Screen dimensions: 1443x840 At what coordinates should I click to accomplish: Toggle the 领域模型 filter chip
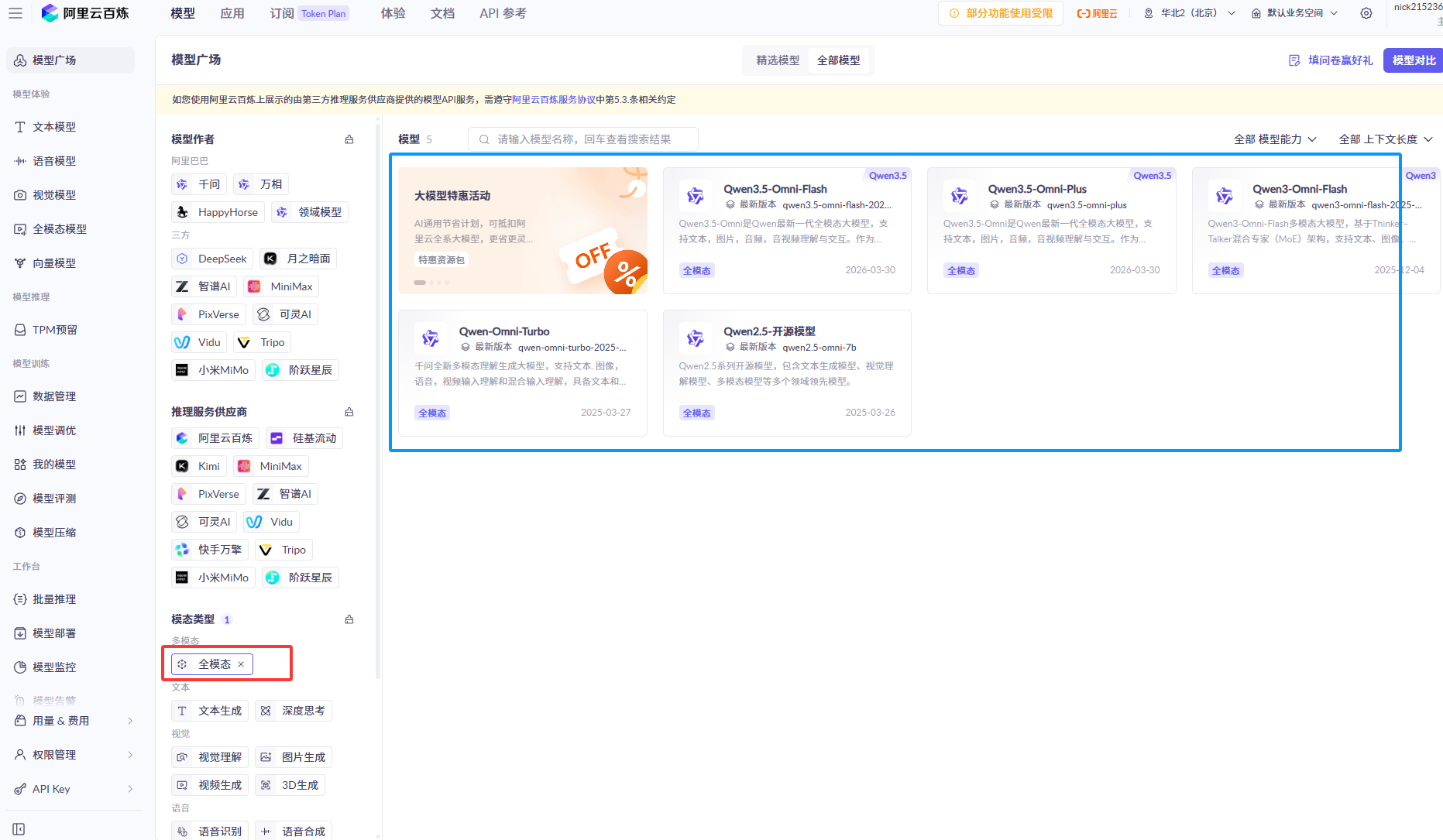click(x=310, y=212)
